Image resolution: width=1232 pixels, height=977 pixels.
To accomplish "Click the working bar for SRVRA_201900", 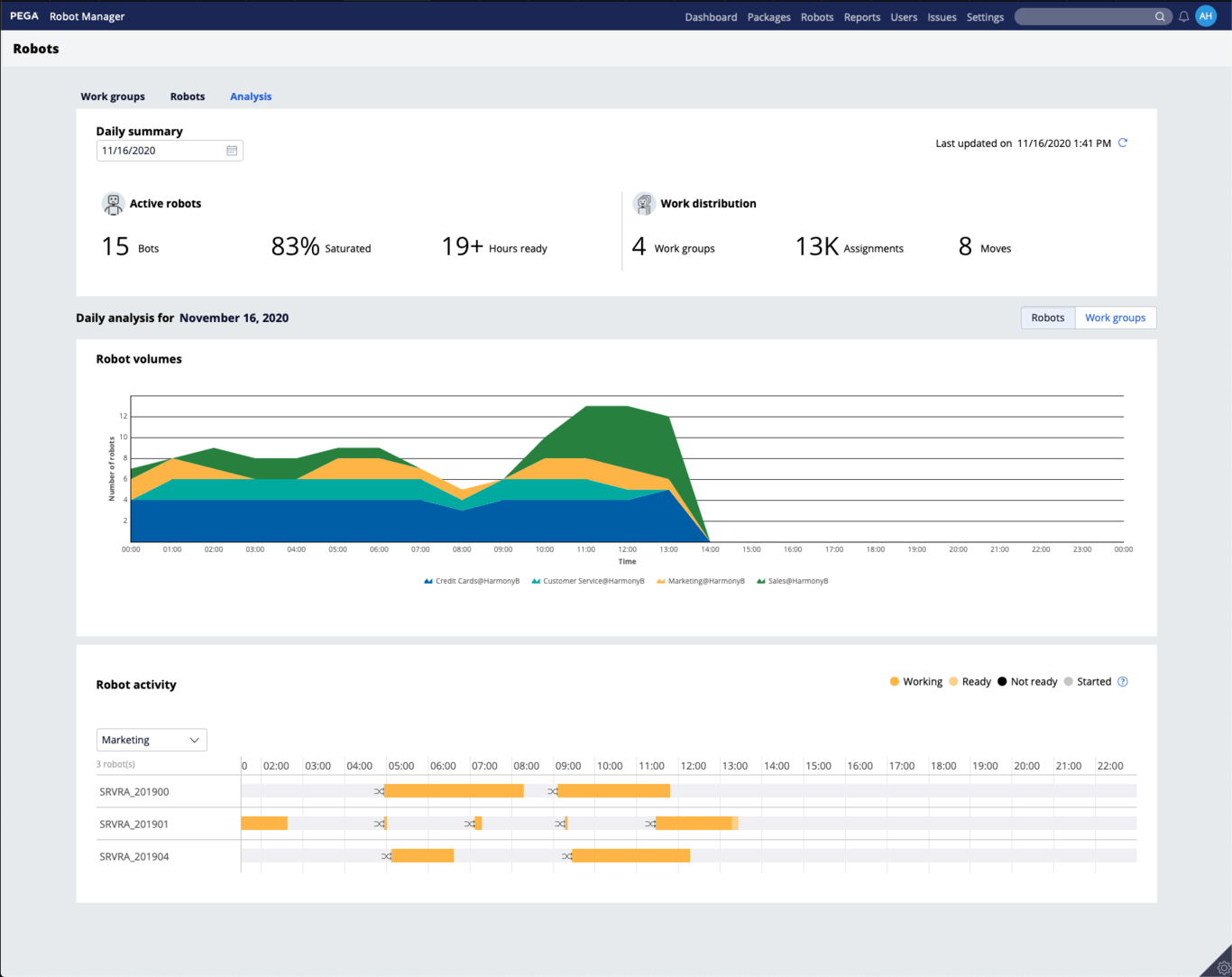I will pos(455,790).
